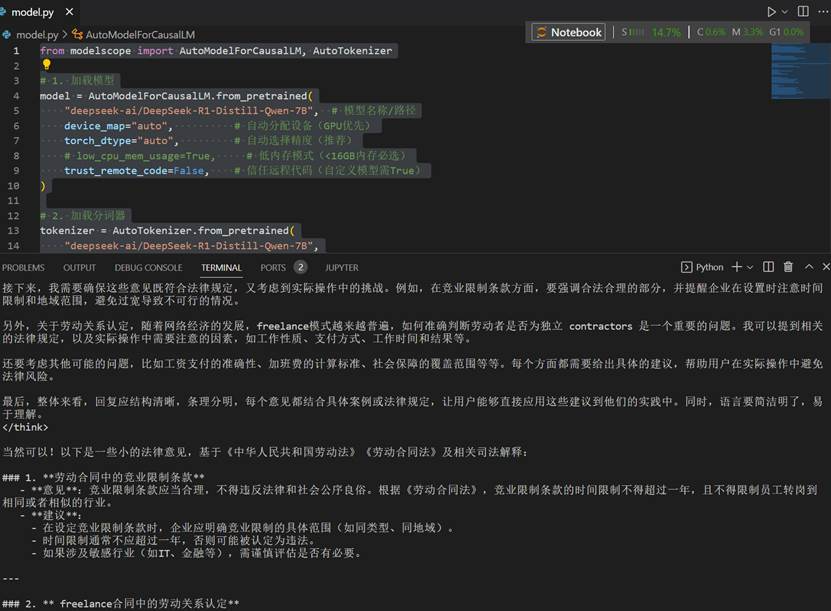Open the run options dropdown arrow
This screenshot has height=611, width=831.
pyautogui.click(x=785, y=12)
